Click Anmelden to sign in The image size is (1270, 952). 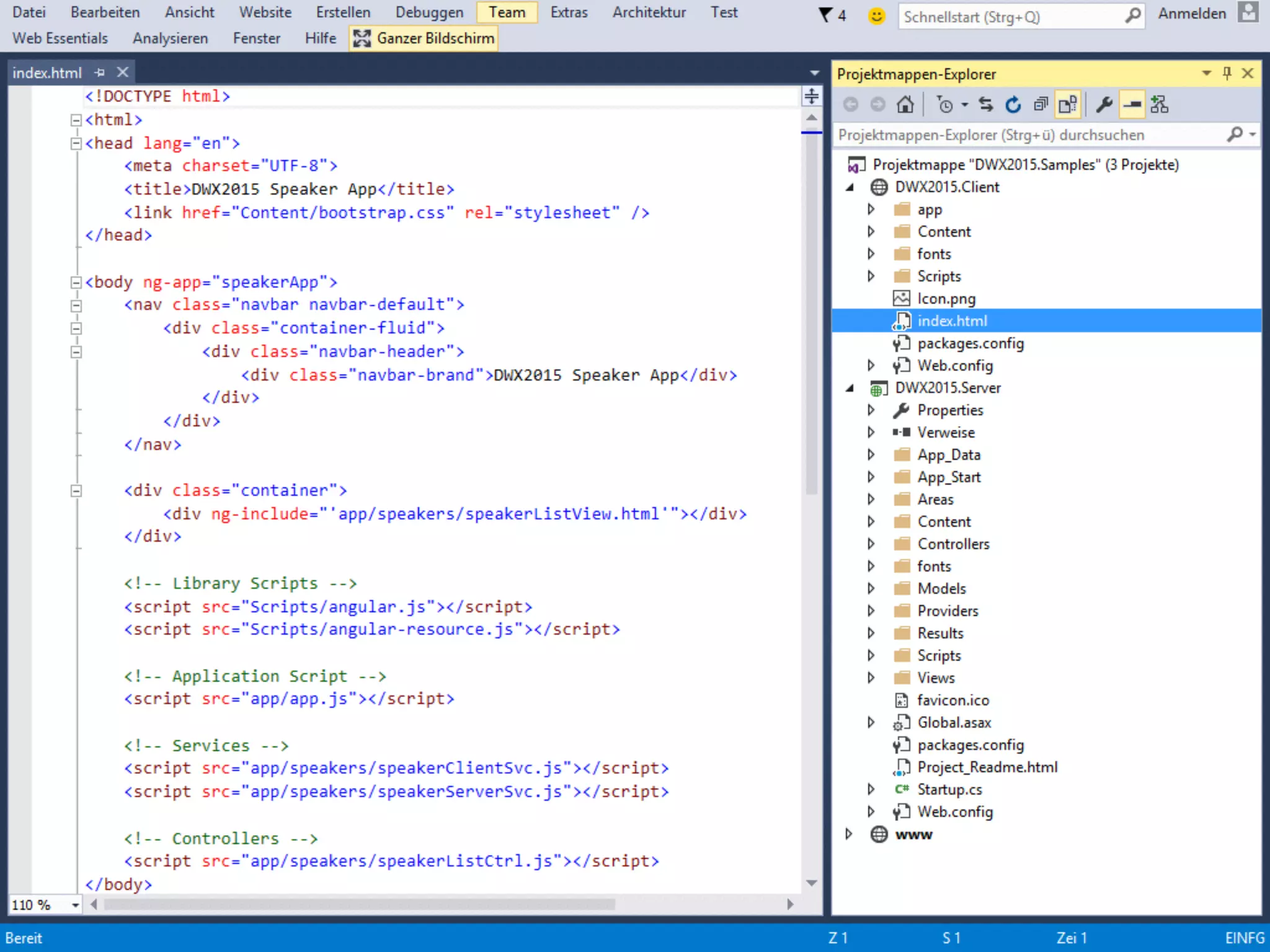[x=1191, y=14]
